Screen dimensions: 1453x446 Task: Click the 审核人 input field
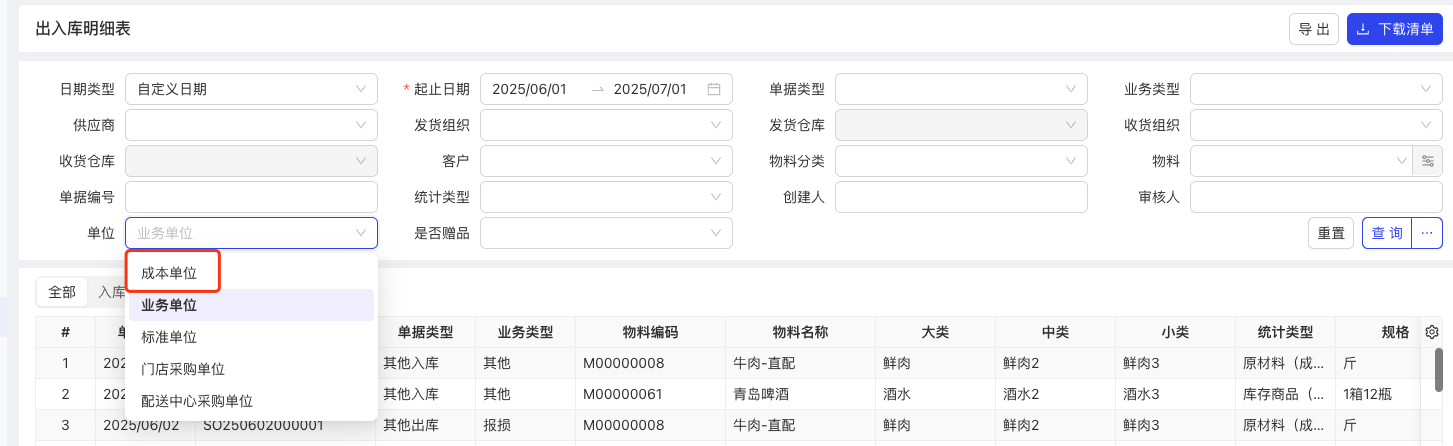(1316, 197)
